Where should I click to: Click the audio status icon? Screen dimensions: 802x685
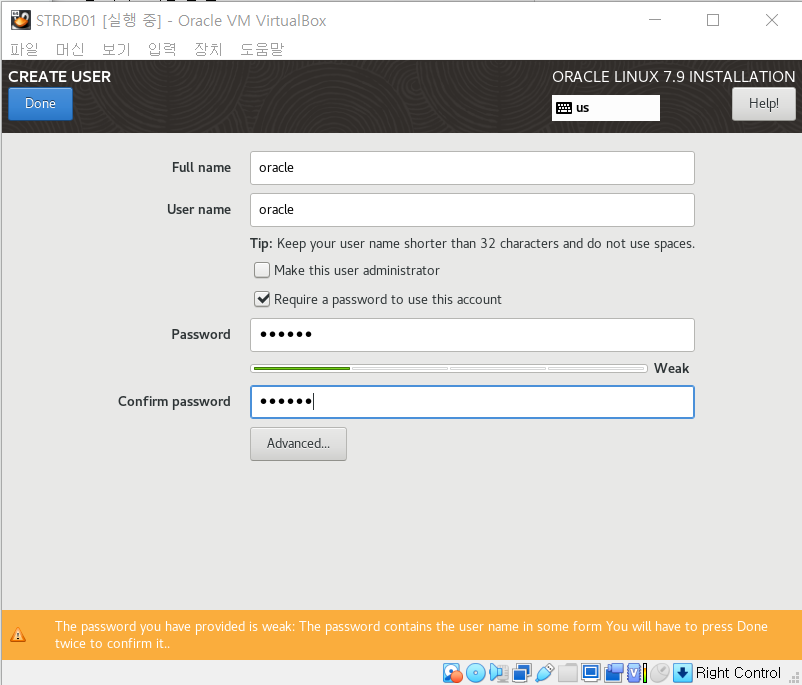click(x=499, y=673)
